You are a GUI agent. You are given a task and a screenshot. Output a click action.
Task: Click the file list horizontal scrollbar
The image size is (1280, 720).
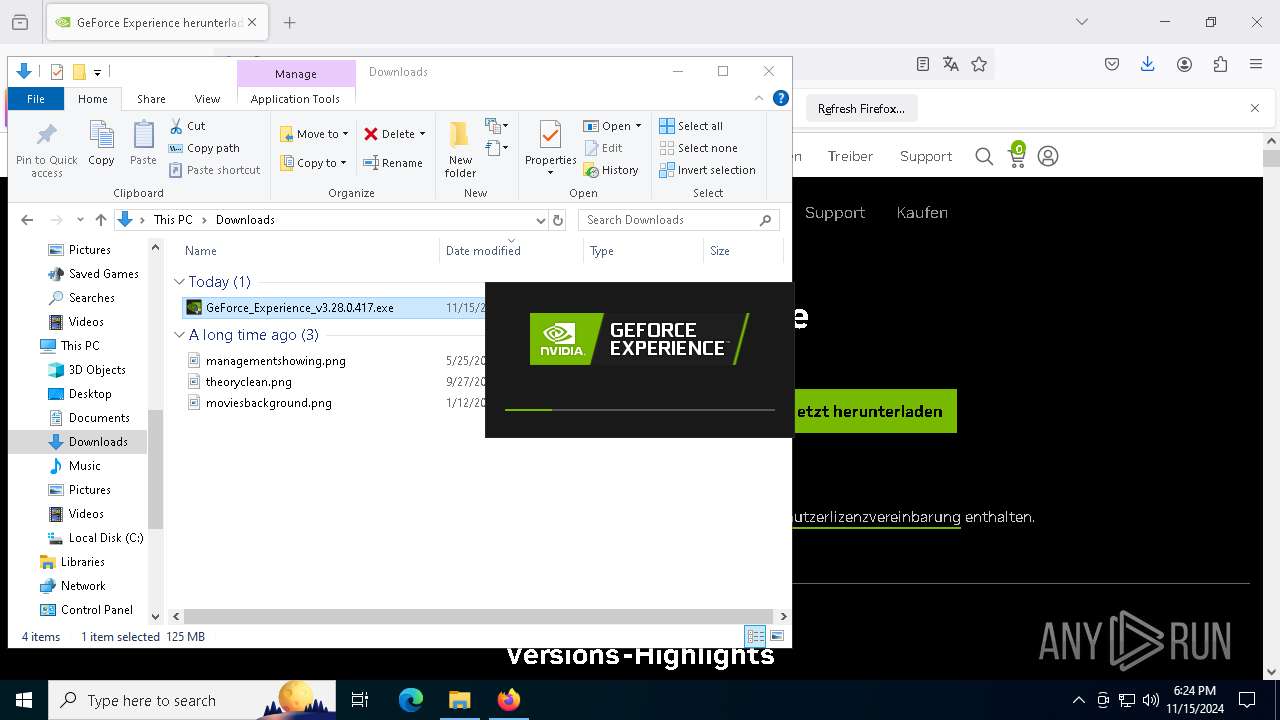(x=478, y=616)
